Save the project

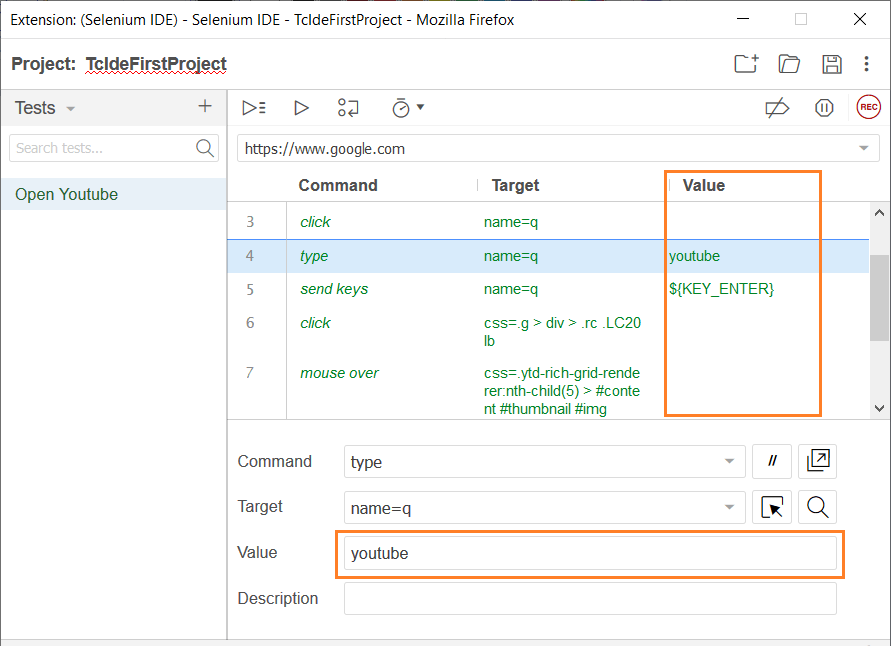[x=832, y=62]
